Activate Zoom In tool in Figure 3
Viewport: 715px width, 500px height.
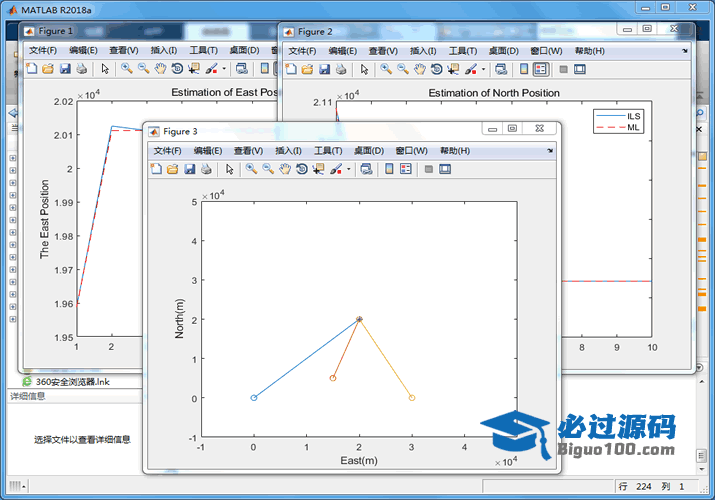(251, 169)
